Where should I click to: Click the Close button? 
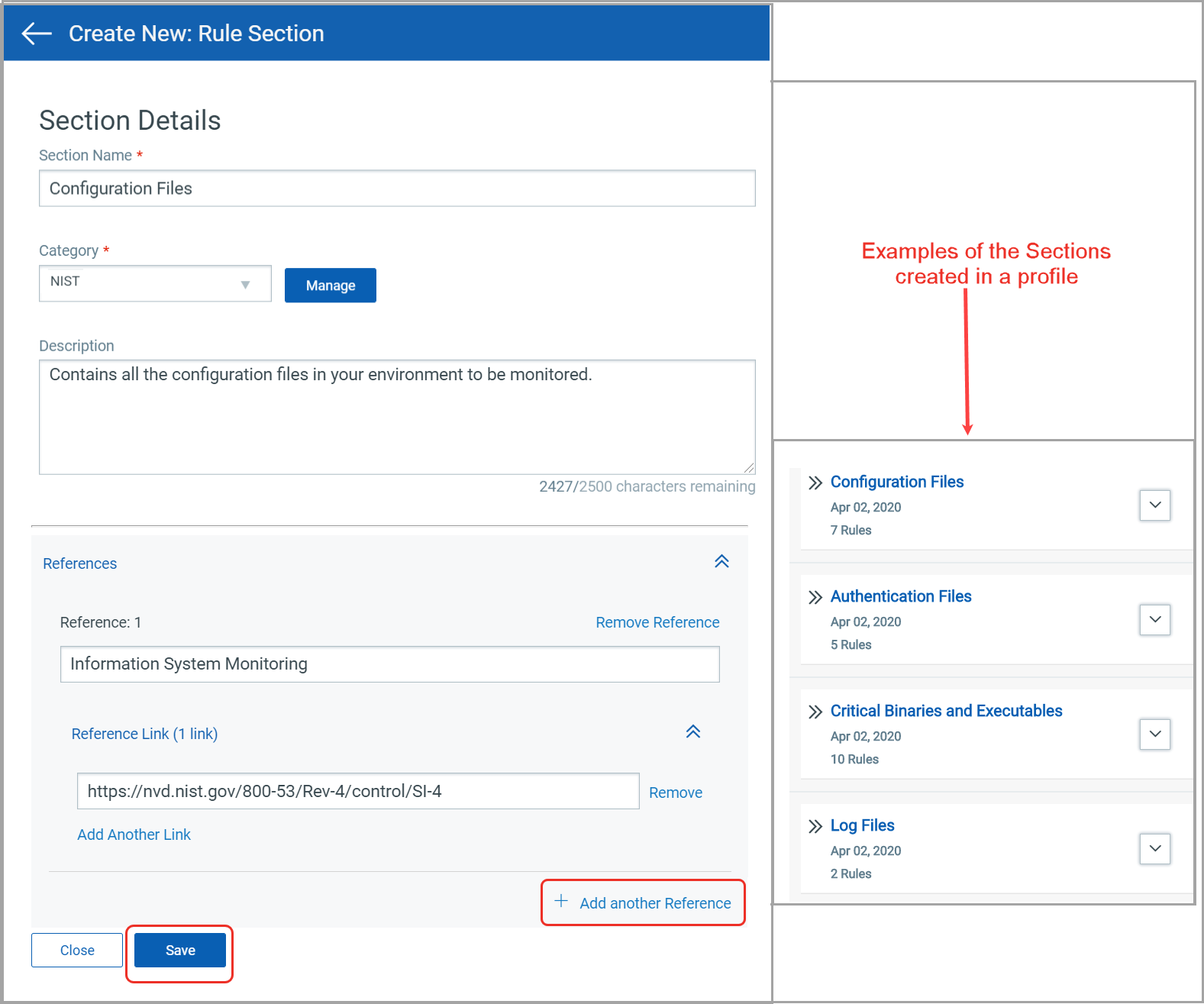[77, 950]
